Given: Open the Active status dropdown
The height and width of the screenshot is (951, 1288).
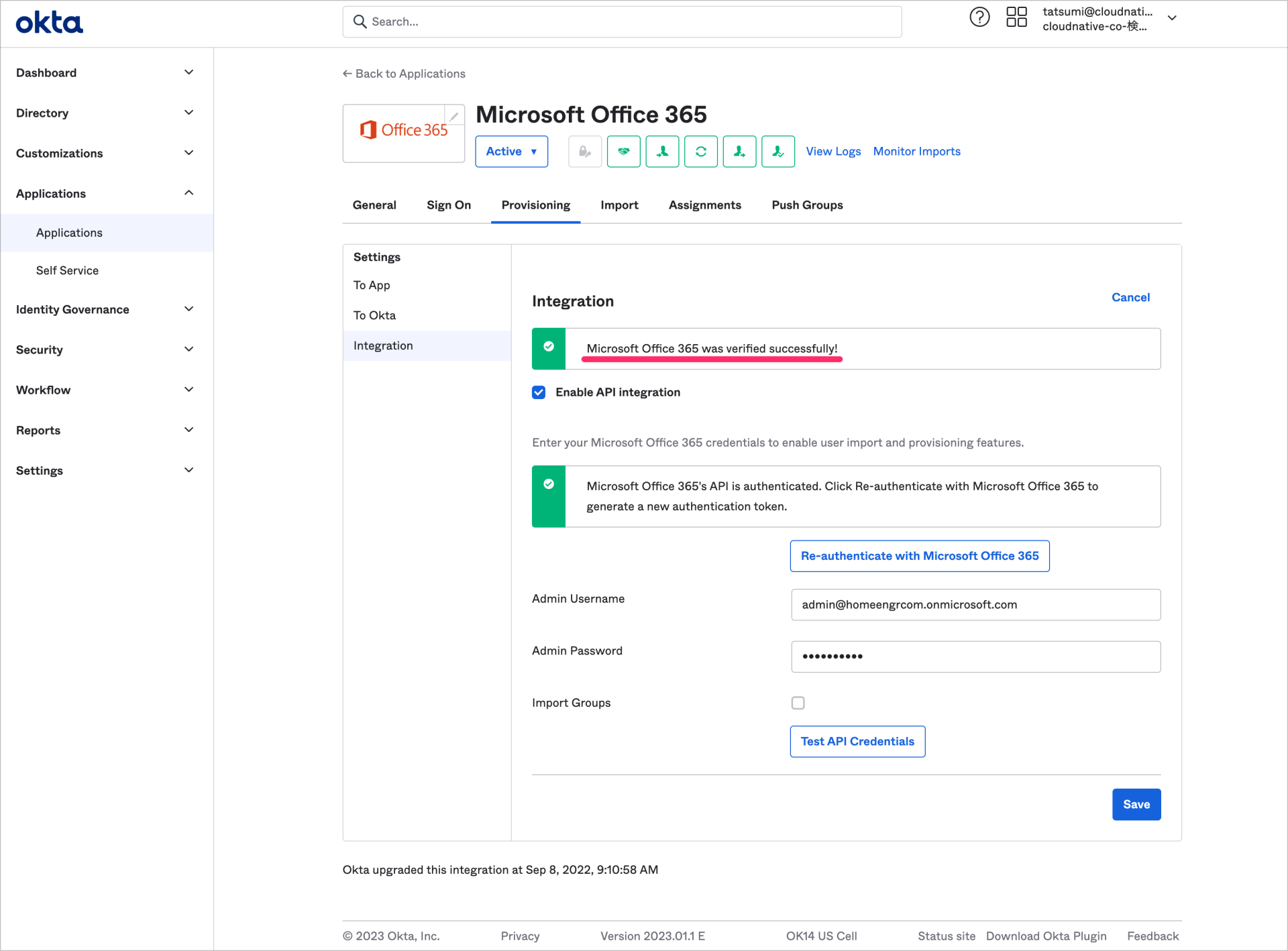Looking at the screenshot, I should click(511, 152).
